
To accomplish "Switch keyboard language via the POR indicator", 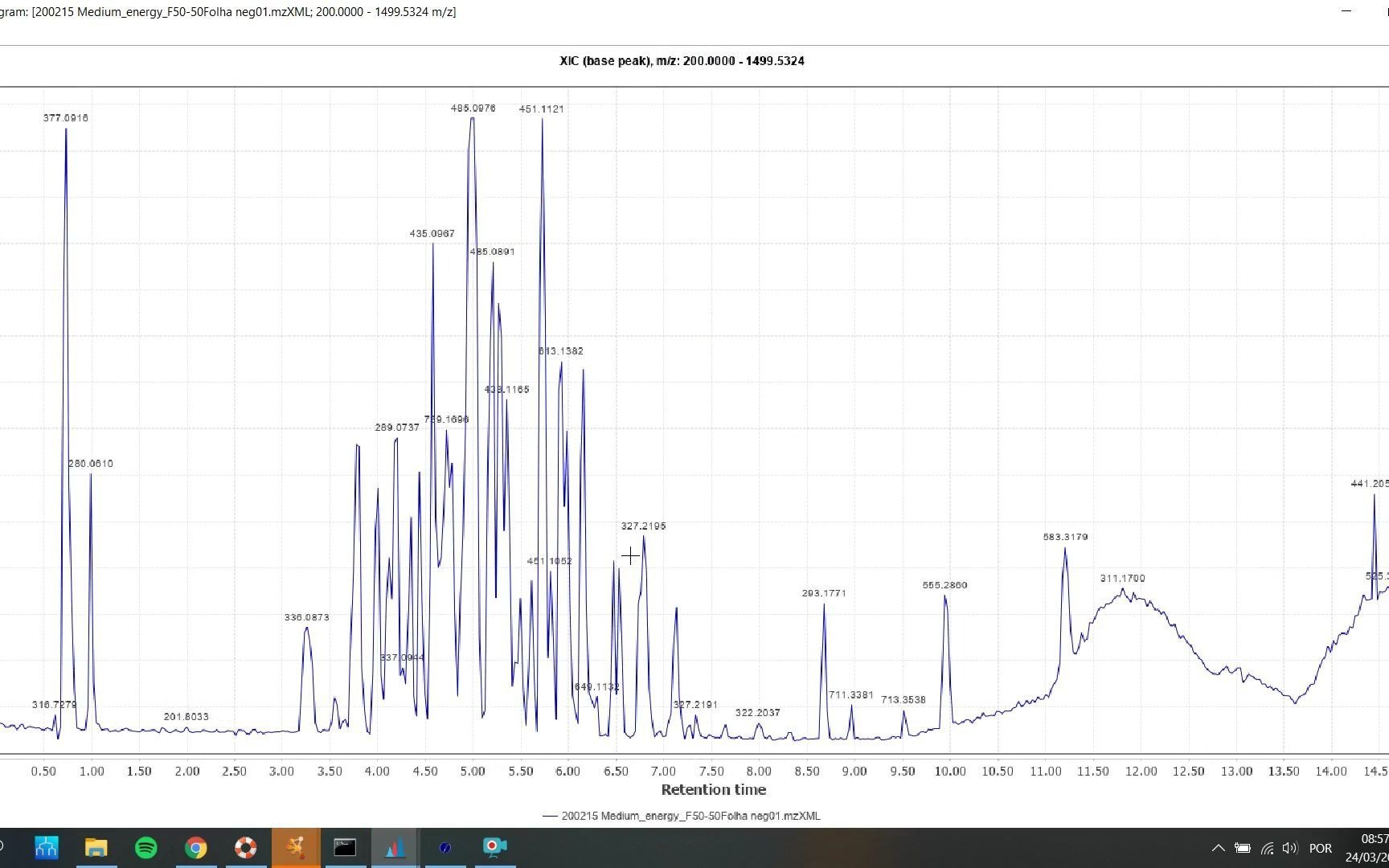I will click(1320, 848).
